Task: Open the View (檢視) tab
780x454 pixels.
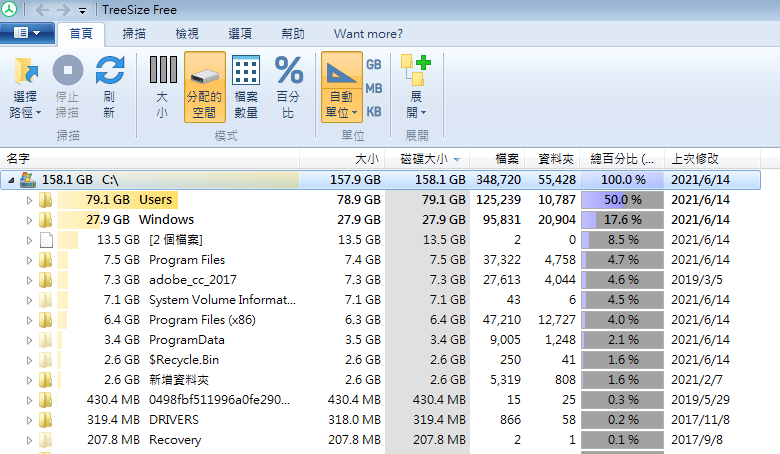Action: (x=187, y=34)
